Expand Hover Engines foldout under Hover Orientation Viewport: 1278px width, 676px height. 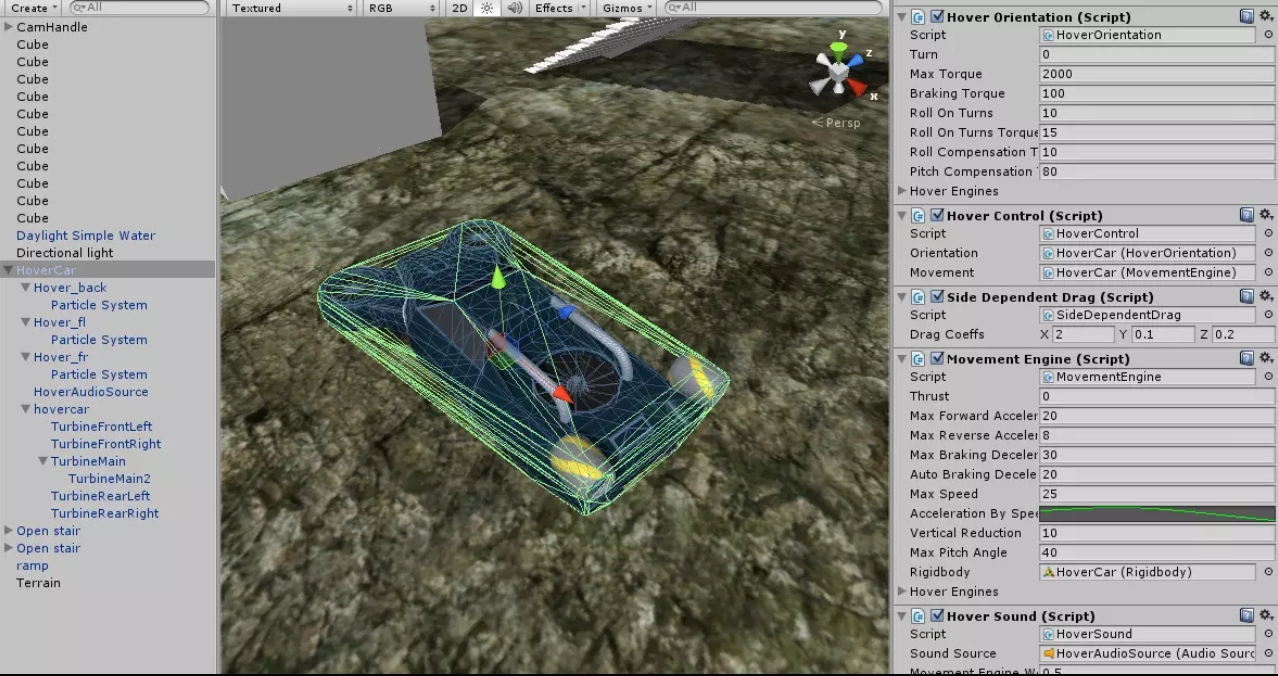click(x=902, y=191)
